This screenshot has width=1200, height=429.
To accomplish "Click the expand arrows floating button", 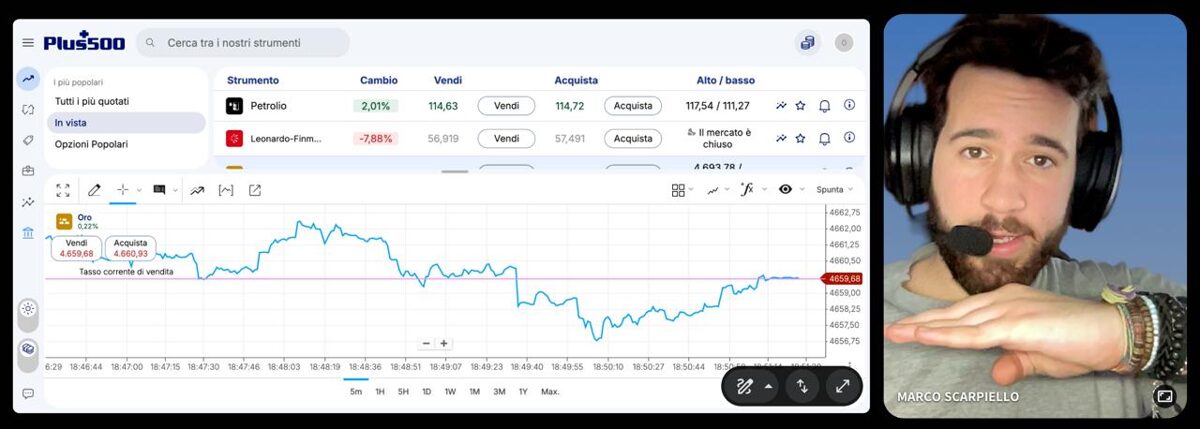I will point(842,386).
